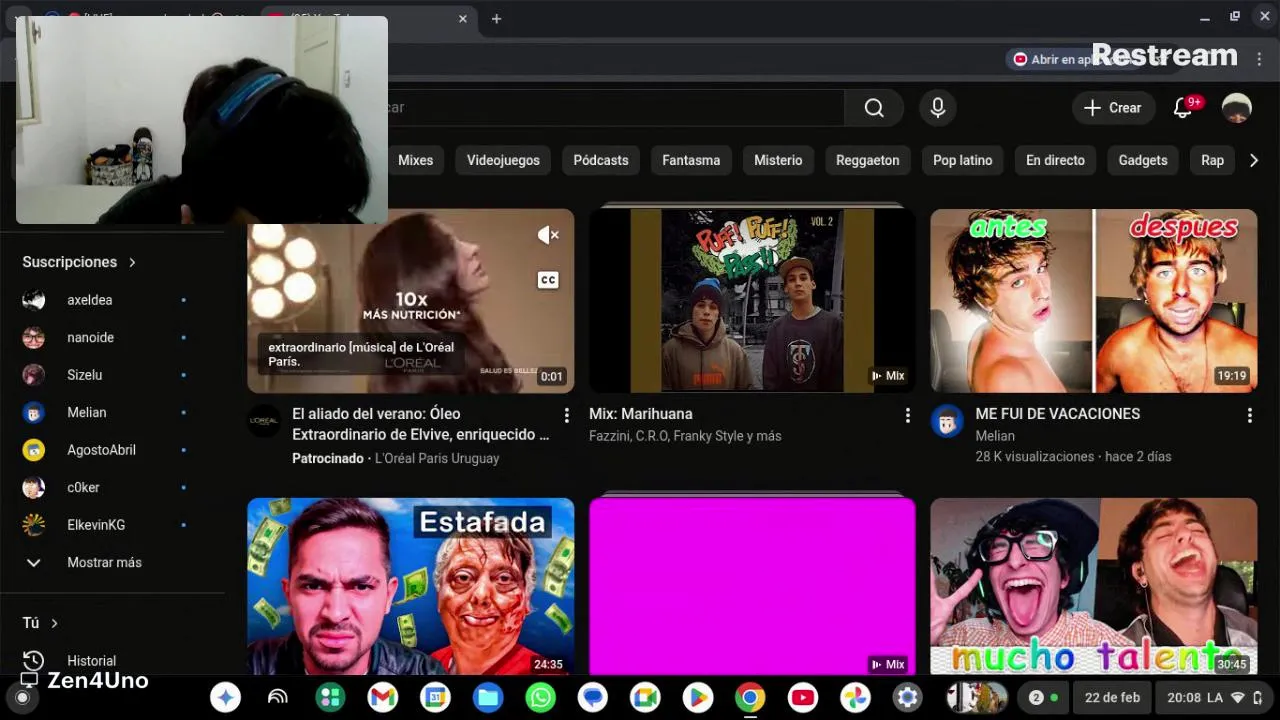Show more filter chips with right arrow
The height and width of the screenshot is (720, 1280).
1254,160
